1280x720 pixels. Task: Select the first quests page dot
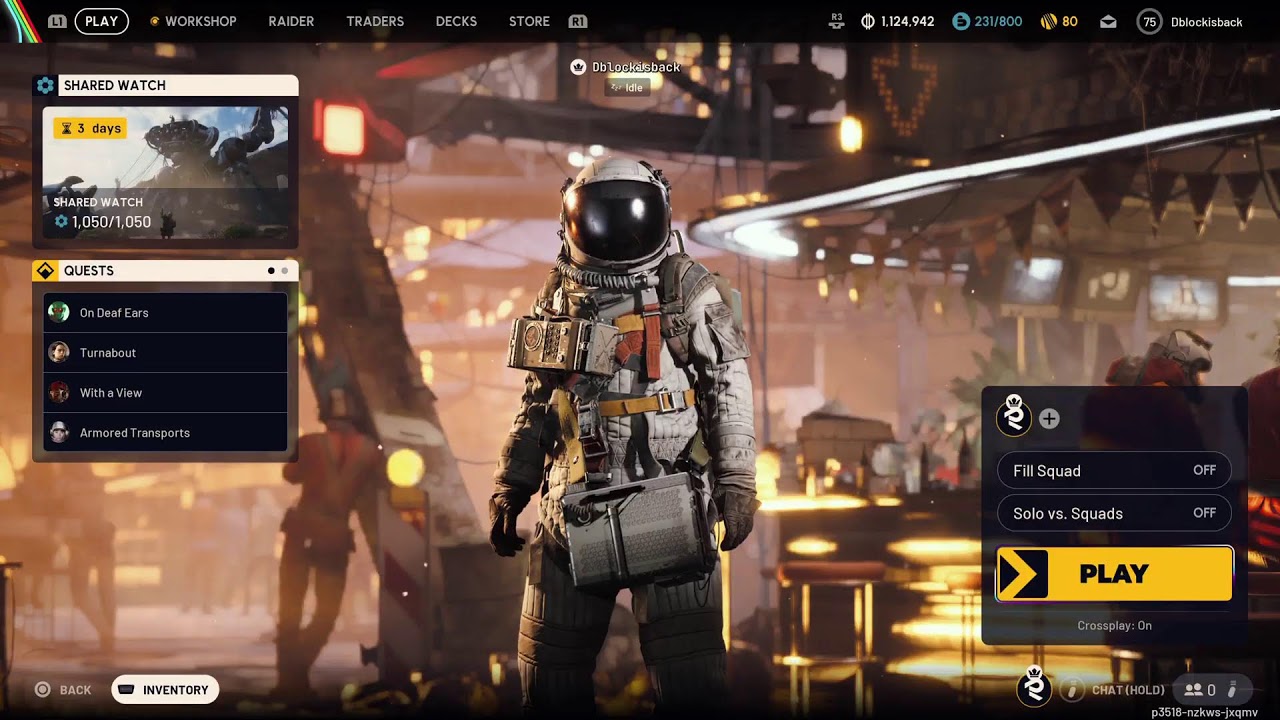[271, 271]
